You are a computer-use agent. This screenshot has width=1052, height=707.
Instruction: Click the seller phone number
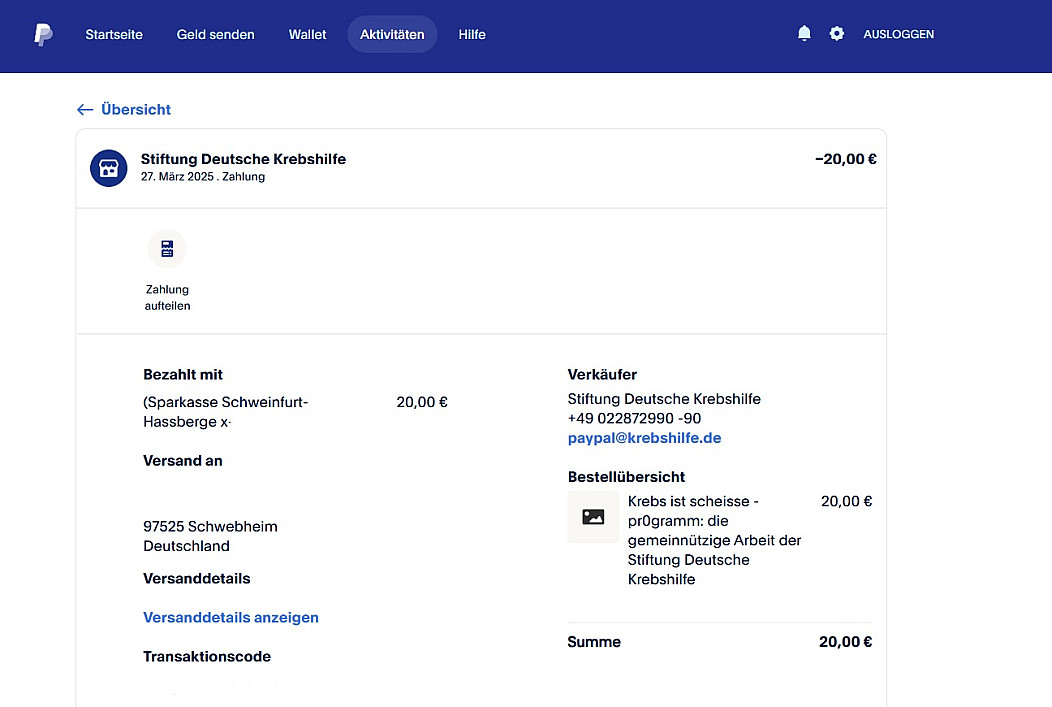pyautogui.click(x=634, y=418)
